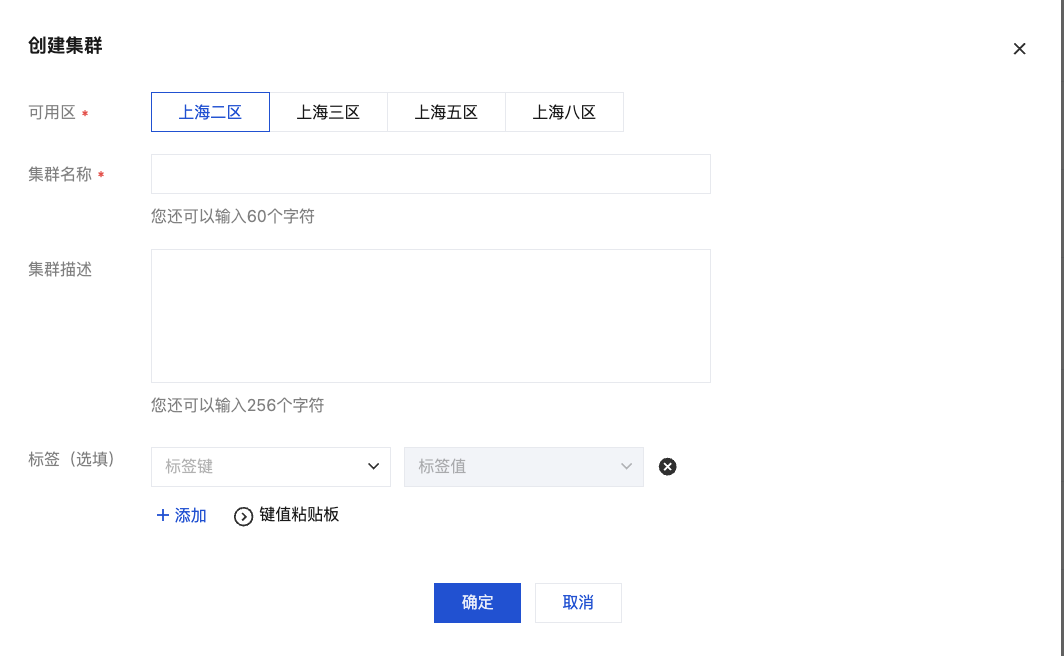Click the 标签值 dropdown chevron arrow
The height and width of the screenshot is (656, 1064).
pos(626,467)
